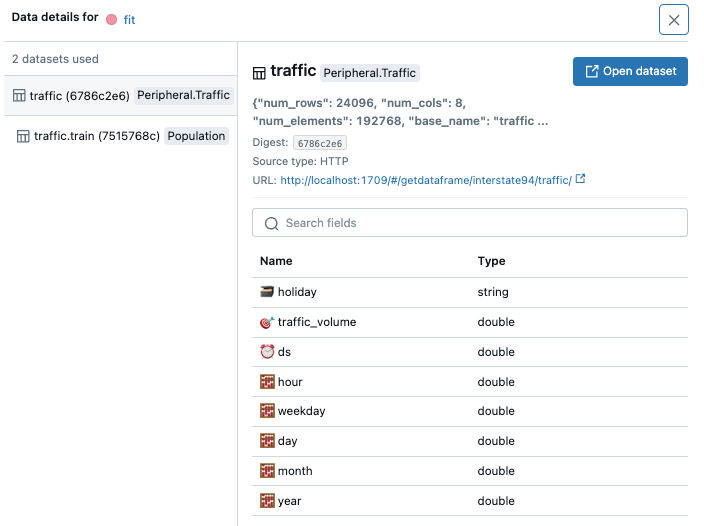
Task: Click the Population tag on traffic.train
Action: [x=196, y=136]
